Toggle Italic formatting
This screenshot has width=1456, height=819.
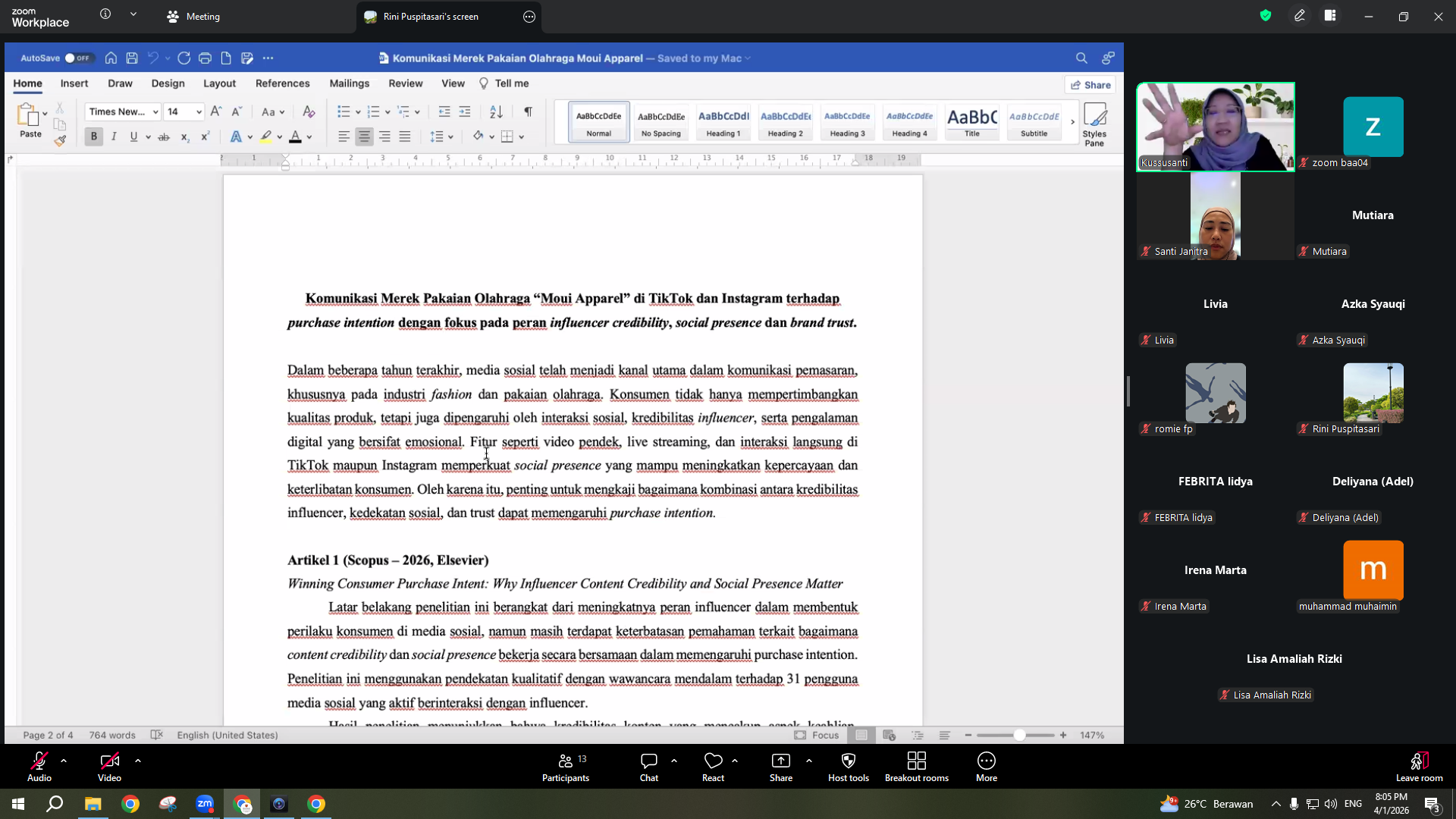coord(114,136)
